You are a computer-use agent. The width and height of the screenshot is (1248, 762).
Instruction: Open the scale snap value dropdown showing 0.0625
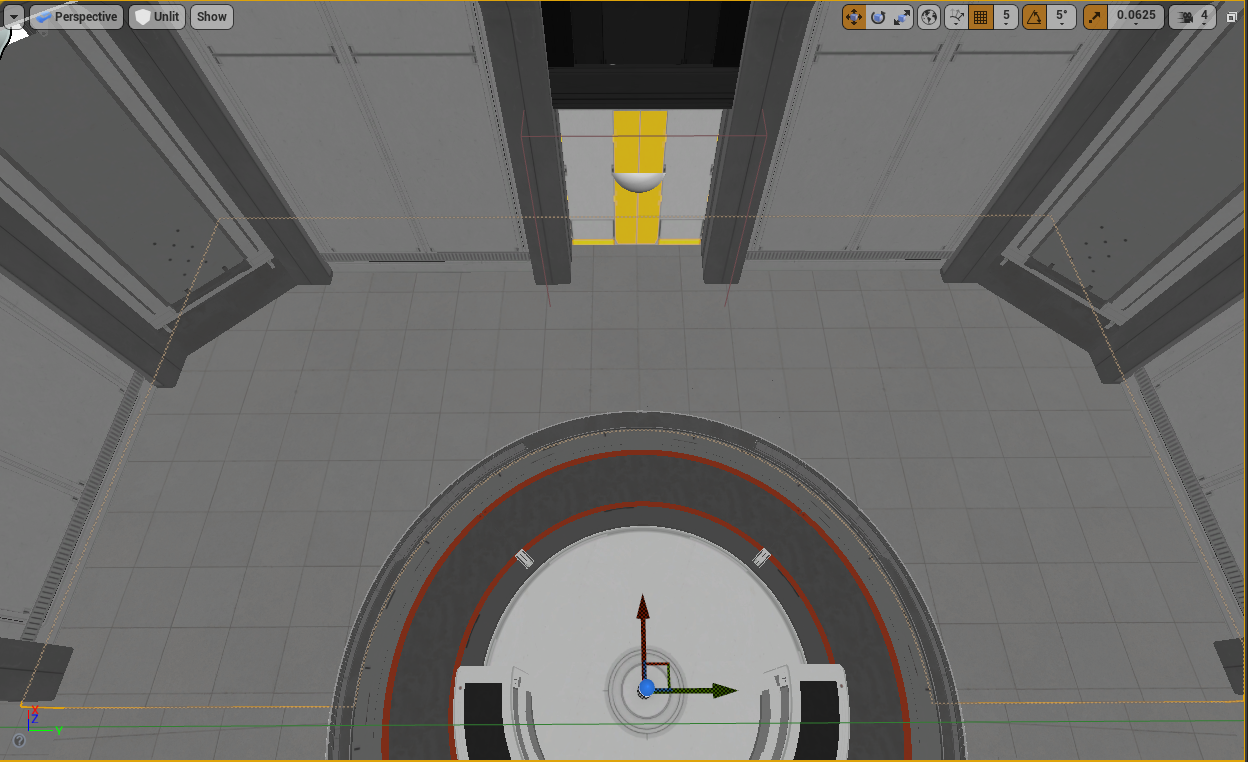point(1136,17)
